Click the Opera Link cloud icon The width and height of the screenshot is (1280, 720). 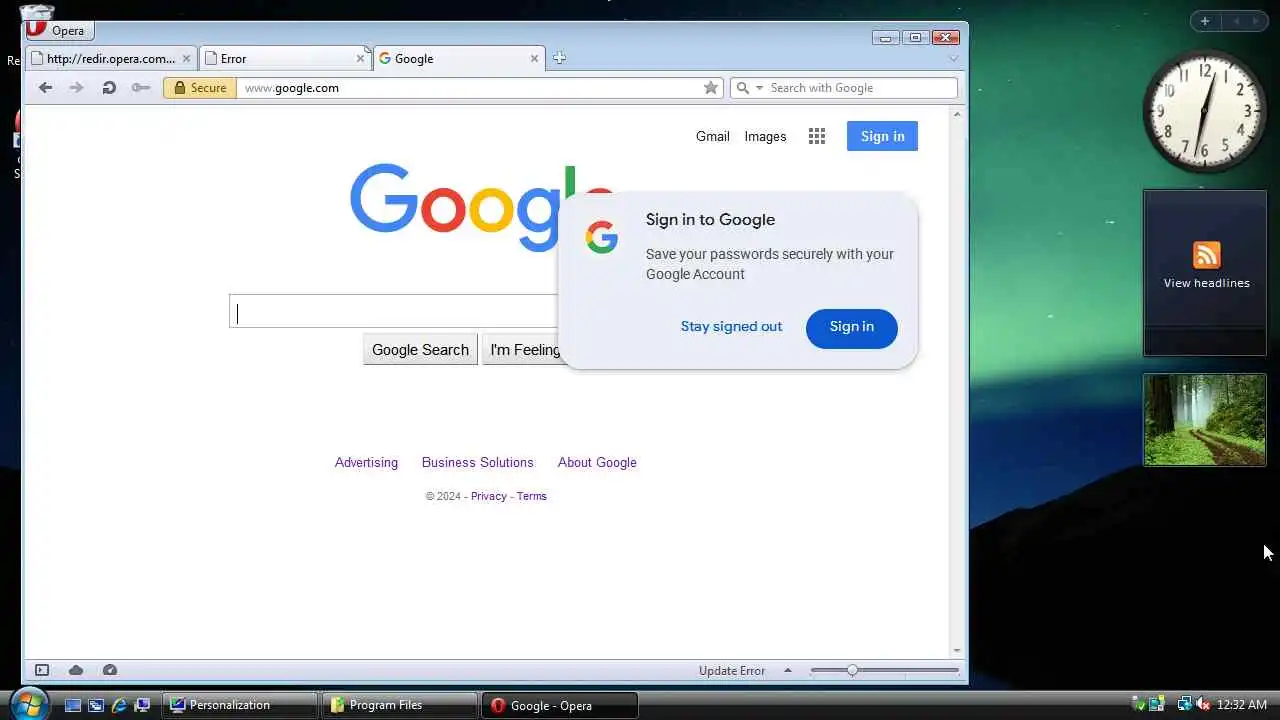[76, 670]
